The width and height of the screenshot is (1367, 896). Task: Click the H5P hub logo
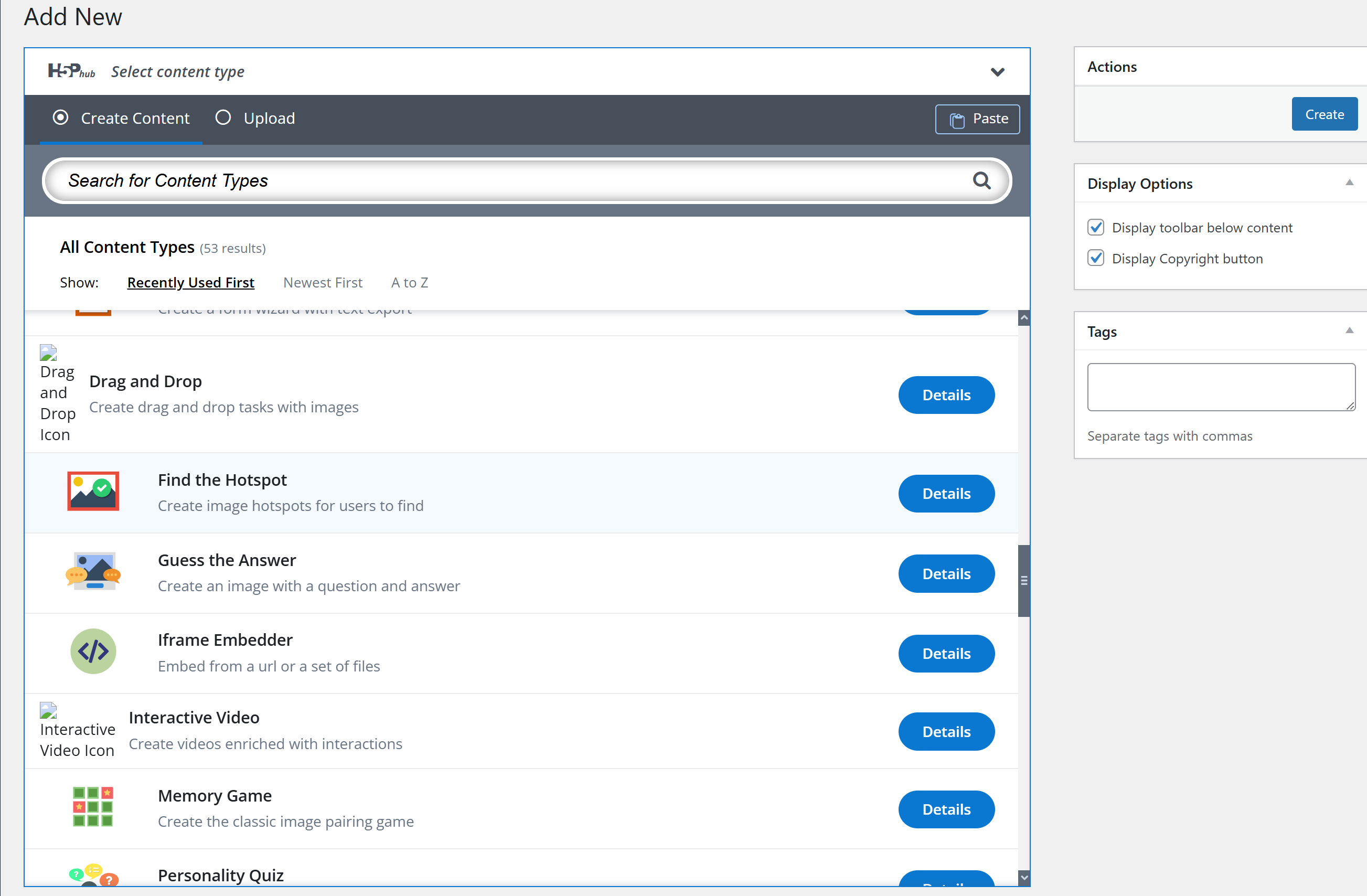tap(71, 71)
